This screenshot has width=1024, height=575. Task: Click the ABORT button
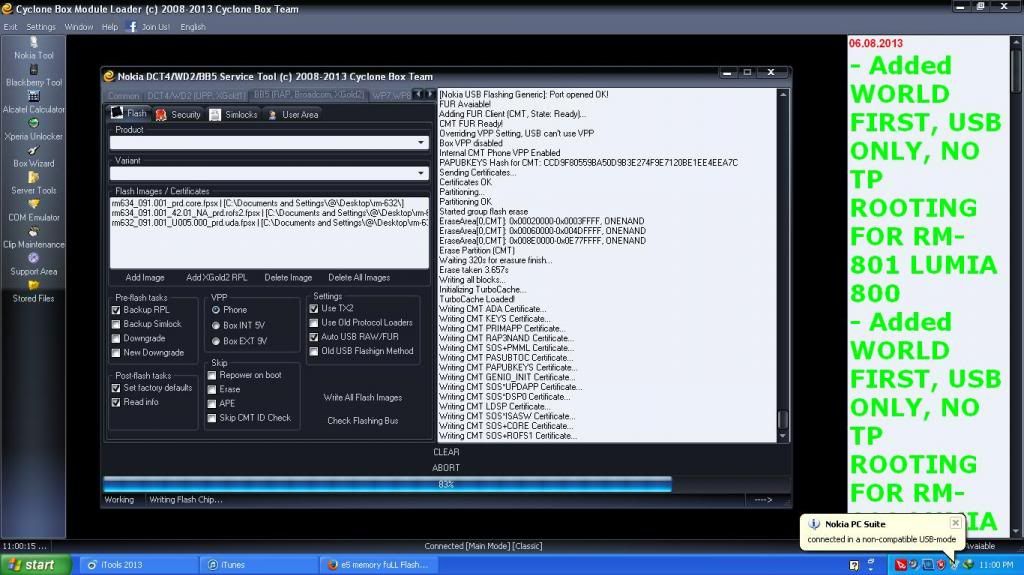[446, 467]
